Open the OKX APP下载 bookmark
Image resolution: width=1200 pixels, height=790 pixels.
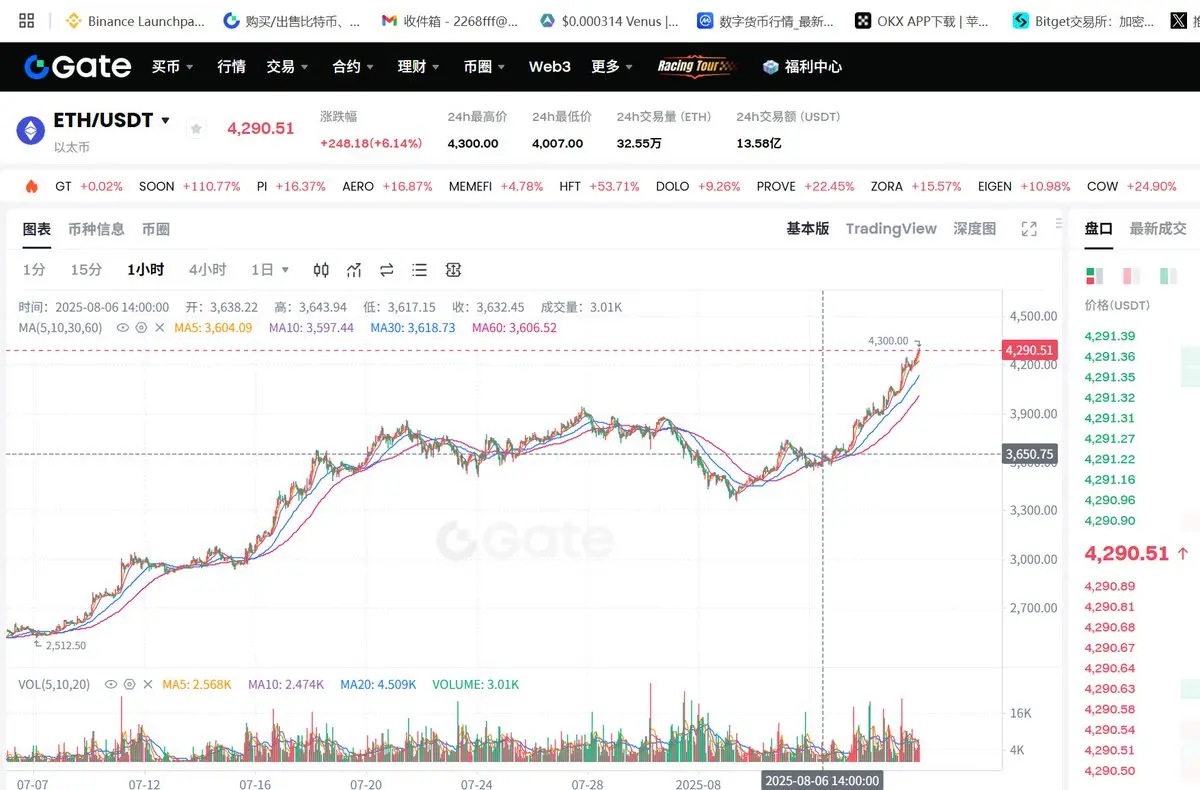[924, 20]
